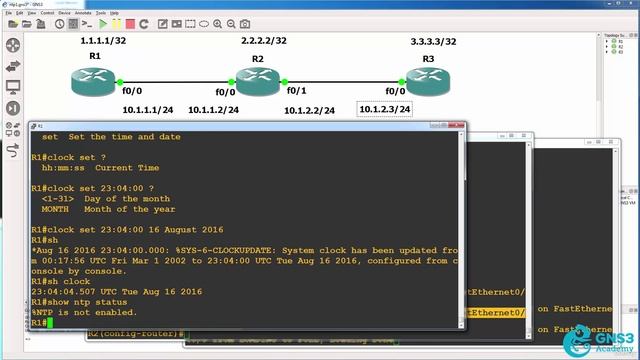Select router R1 in the topology
The image size is (640, 360).
(x=93, y=82)
